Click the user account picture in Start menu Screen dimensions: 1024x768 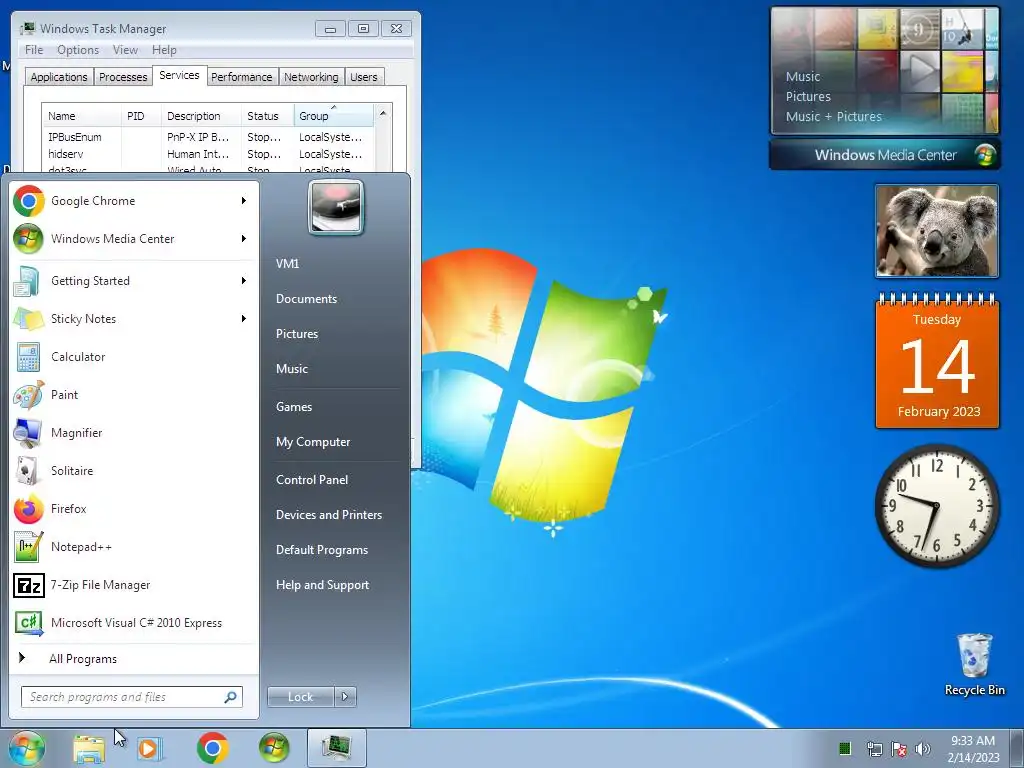point(336,208)
